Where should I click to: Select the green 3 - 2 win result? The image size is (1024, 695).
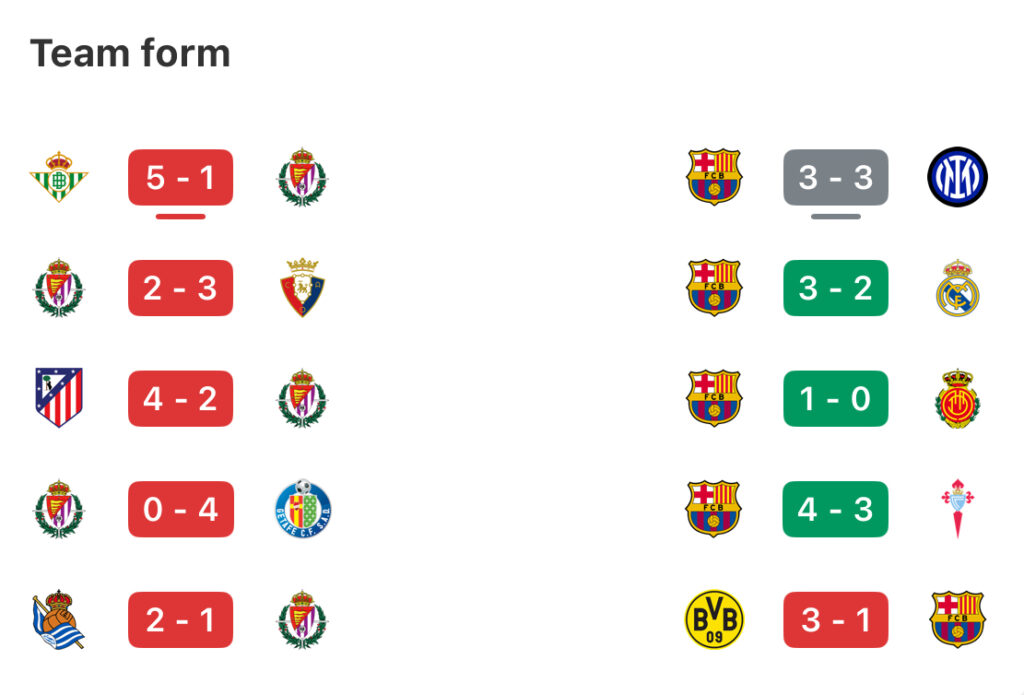click(x=835, y=288)
